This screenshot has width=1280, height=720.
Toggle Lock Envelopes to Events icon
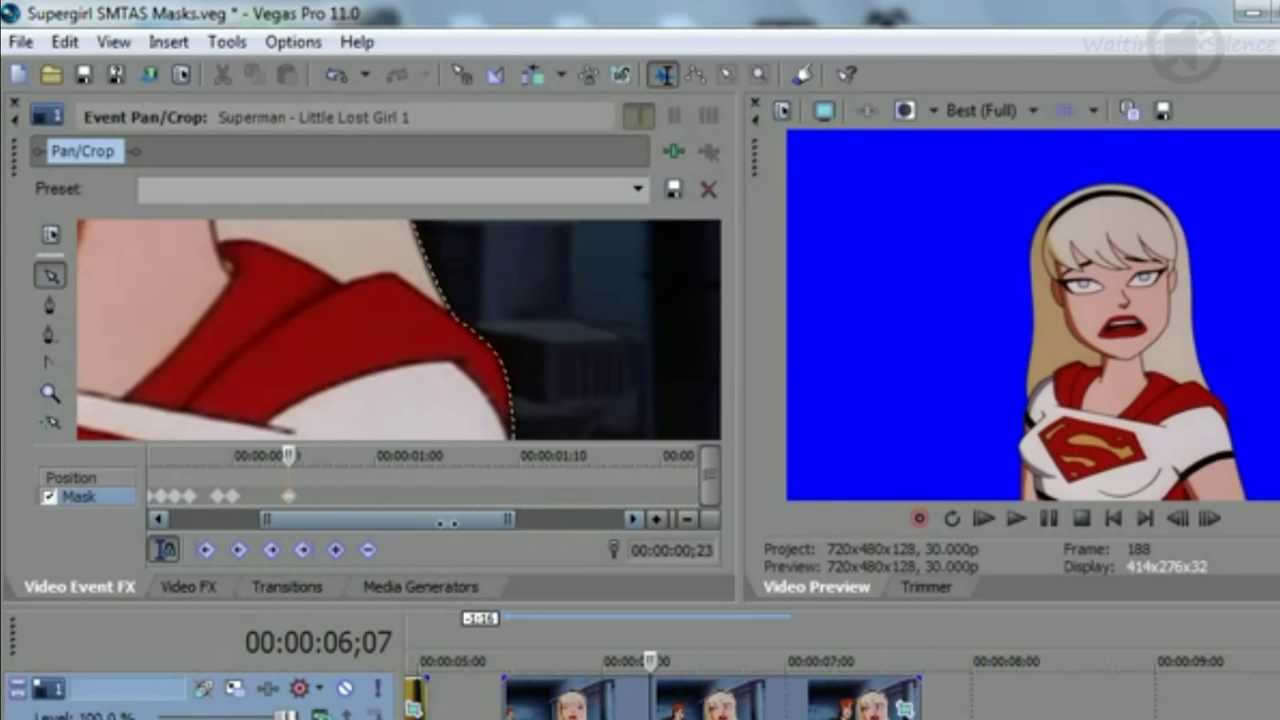588,75
